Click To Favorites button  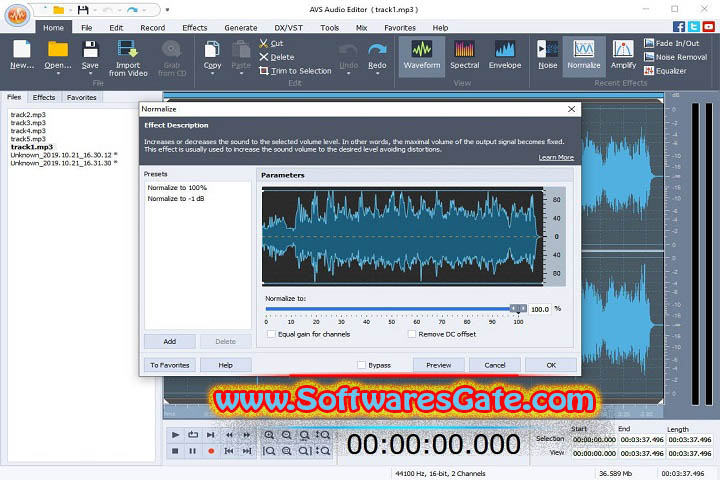coord(169,365)
